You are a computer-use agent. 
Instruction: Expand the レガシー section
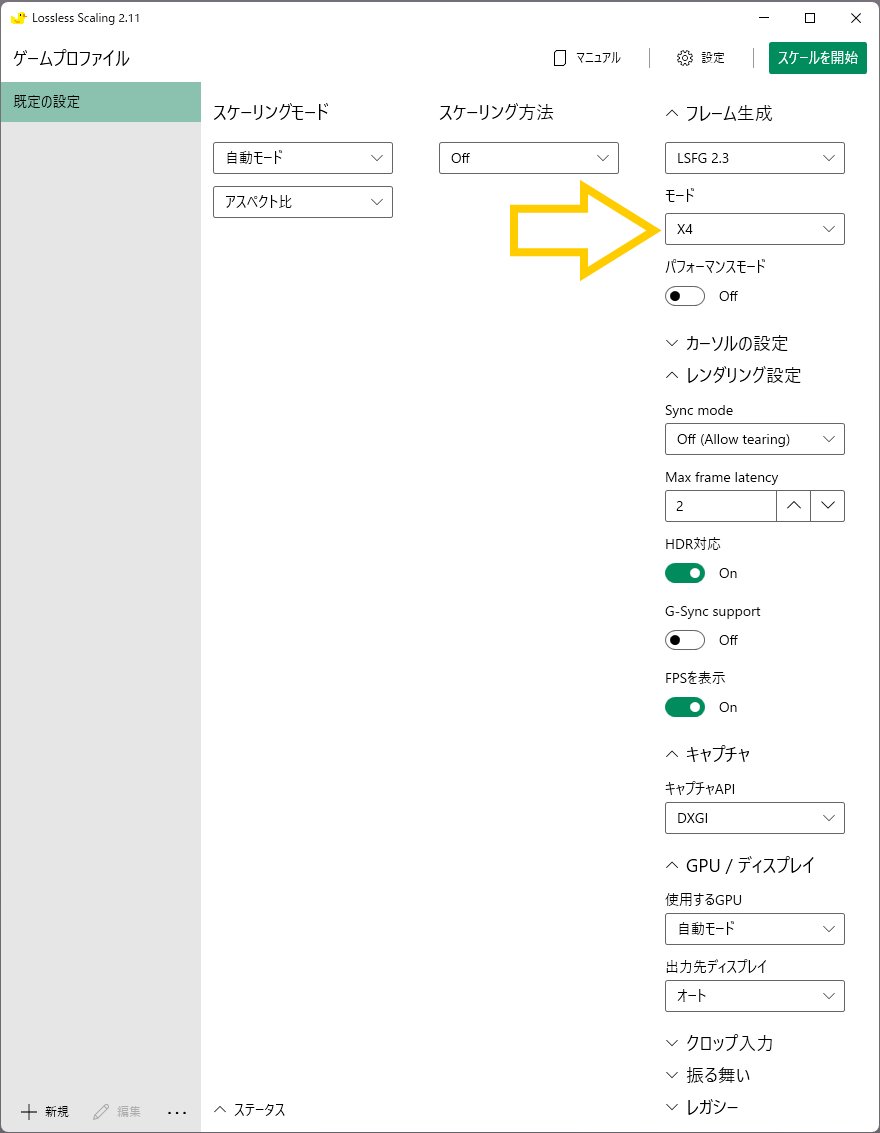click(702, 1107)
